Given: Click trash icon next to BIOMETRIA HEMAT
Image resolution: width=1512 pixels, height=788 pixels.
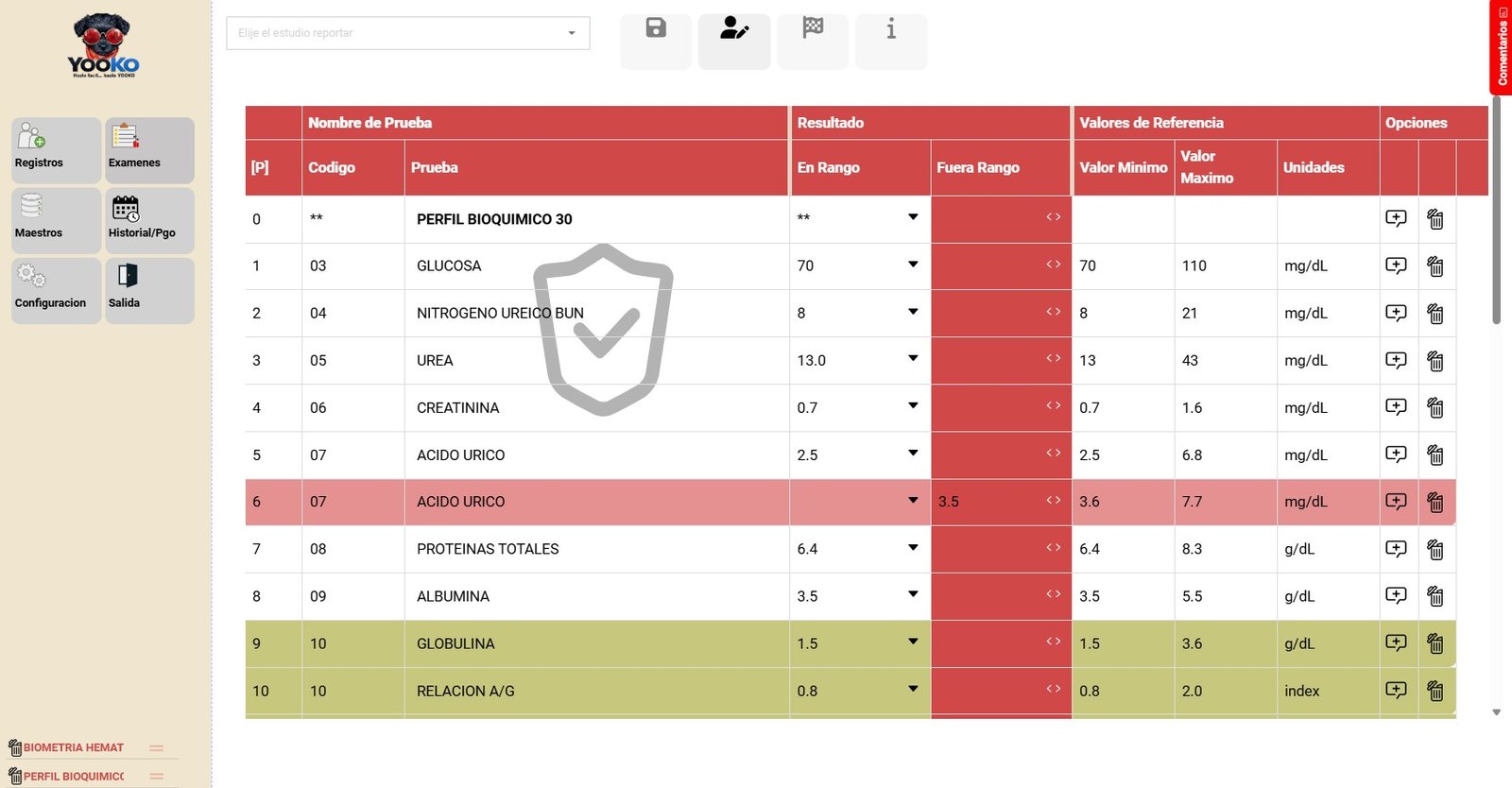Looking at the screenshot, I should pos(15,748).
